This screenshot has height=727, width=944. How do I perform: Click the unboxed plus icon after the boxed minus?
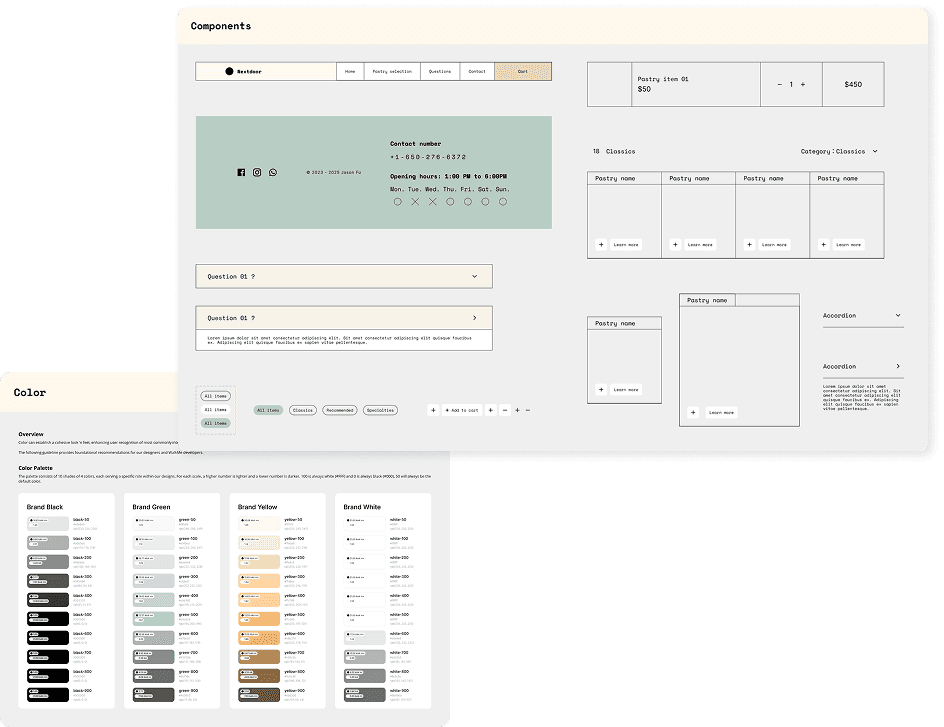pyautogui.click(x=517, y=410)
